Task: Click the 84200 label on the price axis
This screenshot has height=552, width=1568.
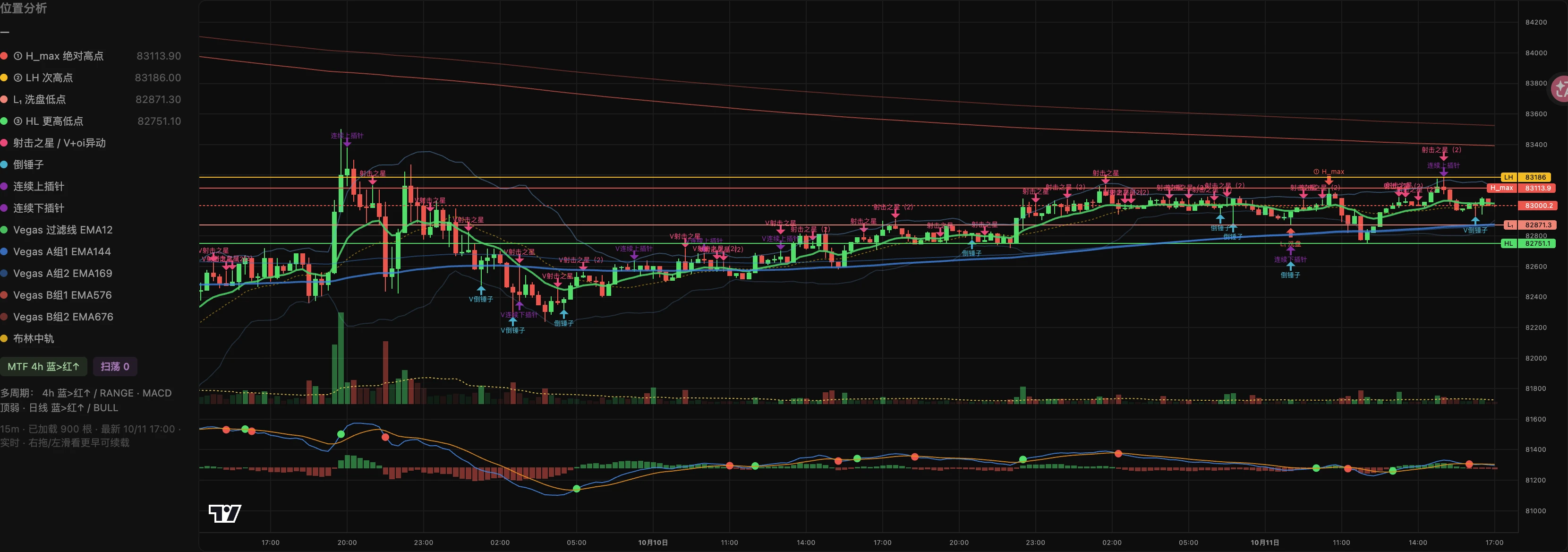Action: coord(1536,22)
